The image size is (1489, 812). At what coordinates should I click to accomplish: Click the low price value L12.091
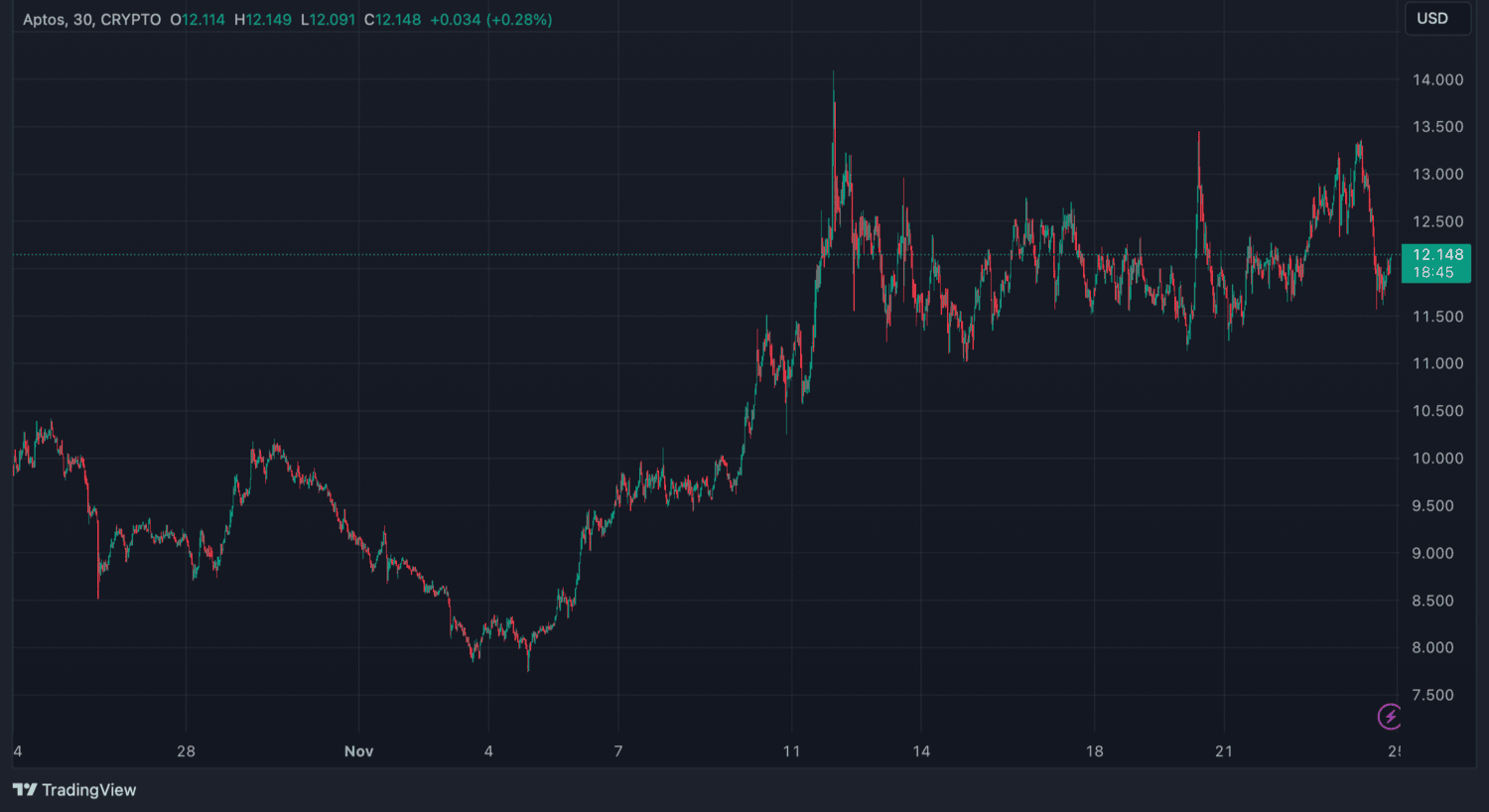[x=328, y=20]
